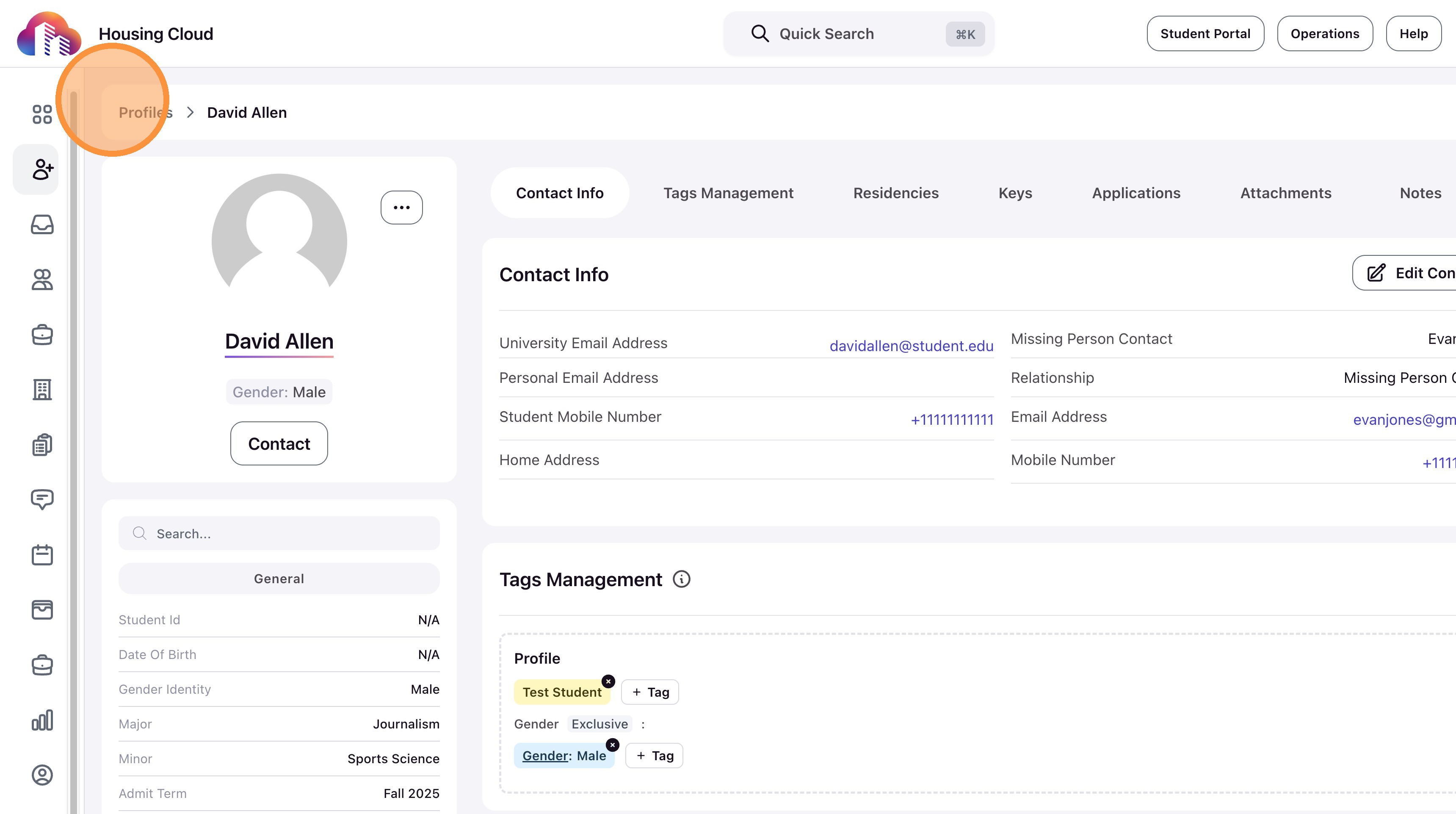Open the three-dots profile options menu
Viewport: 1456px width, 814px height.
point(401,208)
